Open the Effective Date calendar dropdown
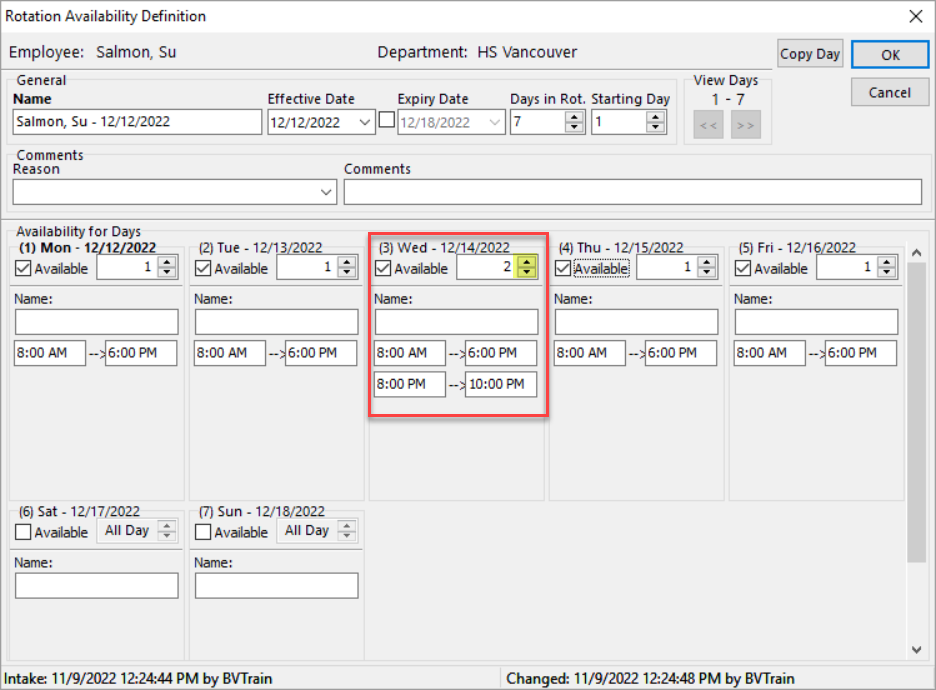 click(365, 120)
